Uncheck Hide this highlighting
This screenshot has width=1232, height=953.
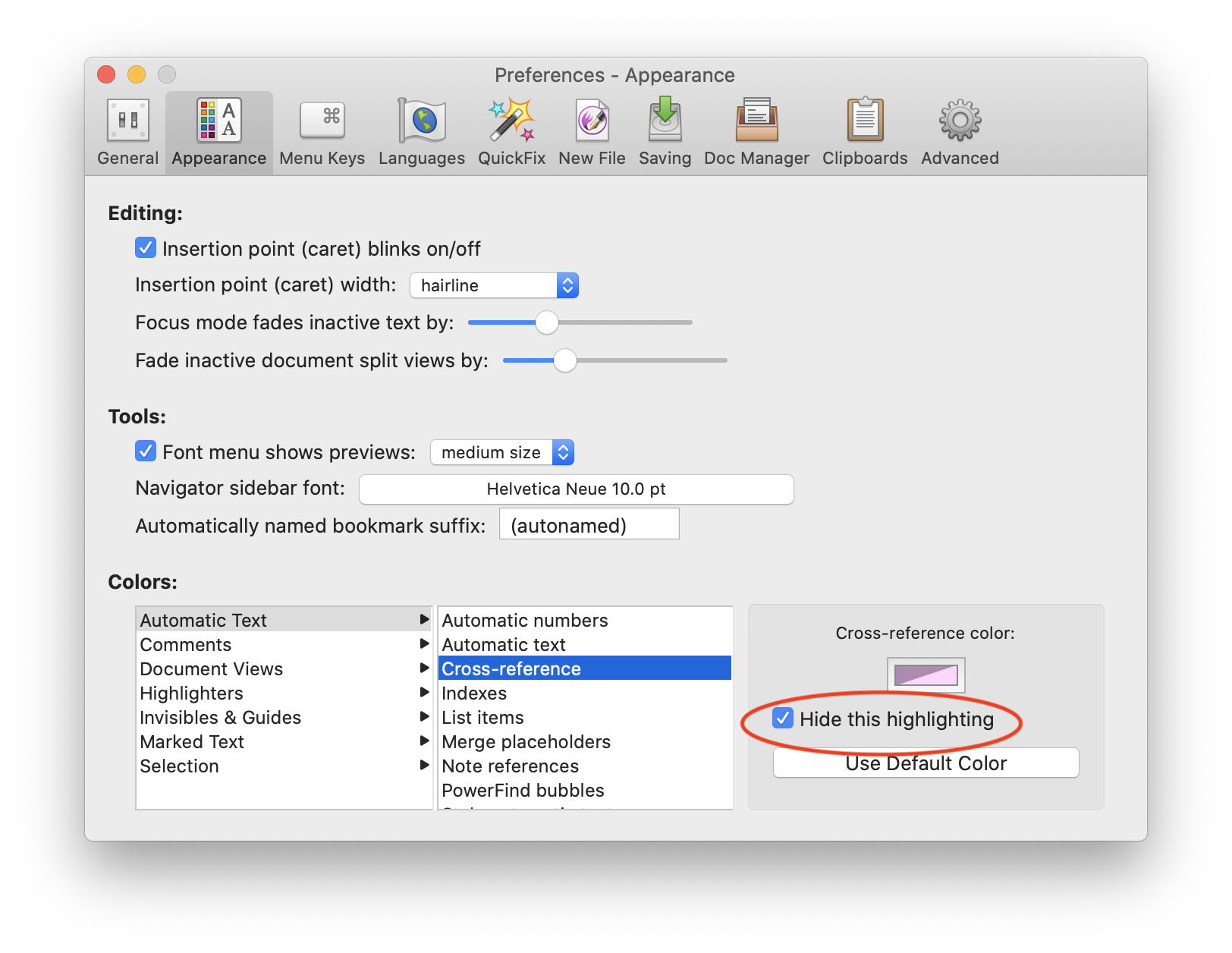point(783,719)
